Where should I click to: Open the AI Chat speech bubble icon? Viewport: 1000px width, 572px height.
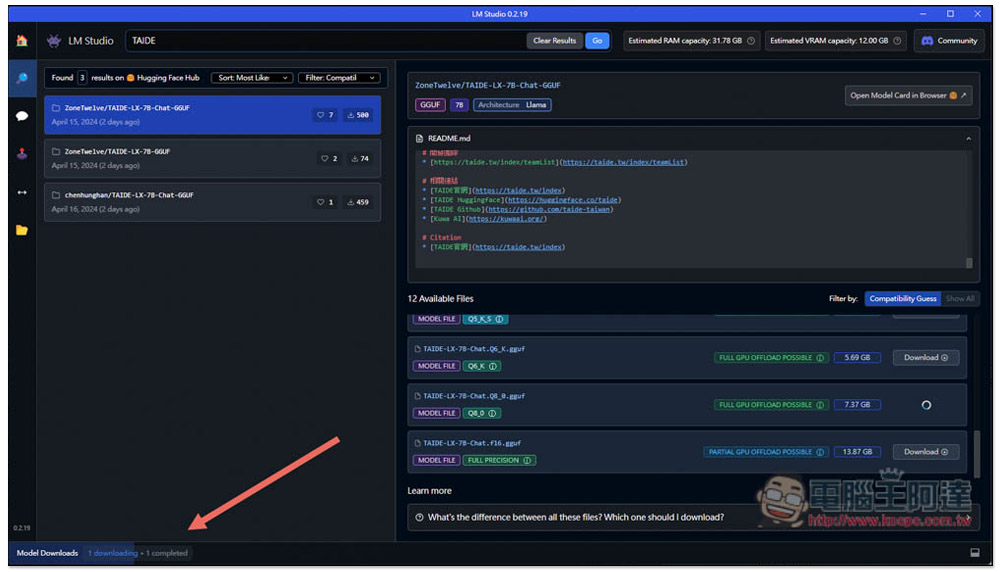pyautogui.click(x=22, y=115)
